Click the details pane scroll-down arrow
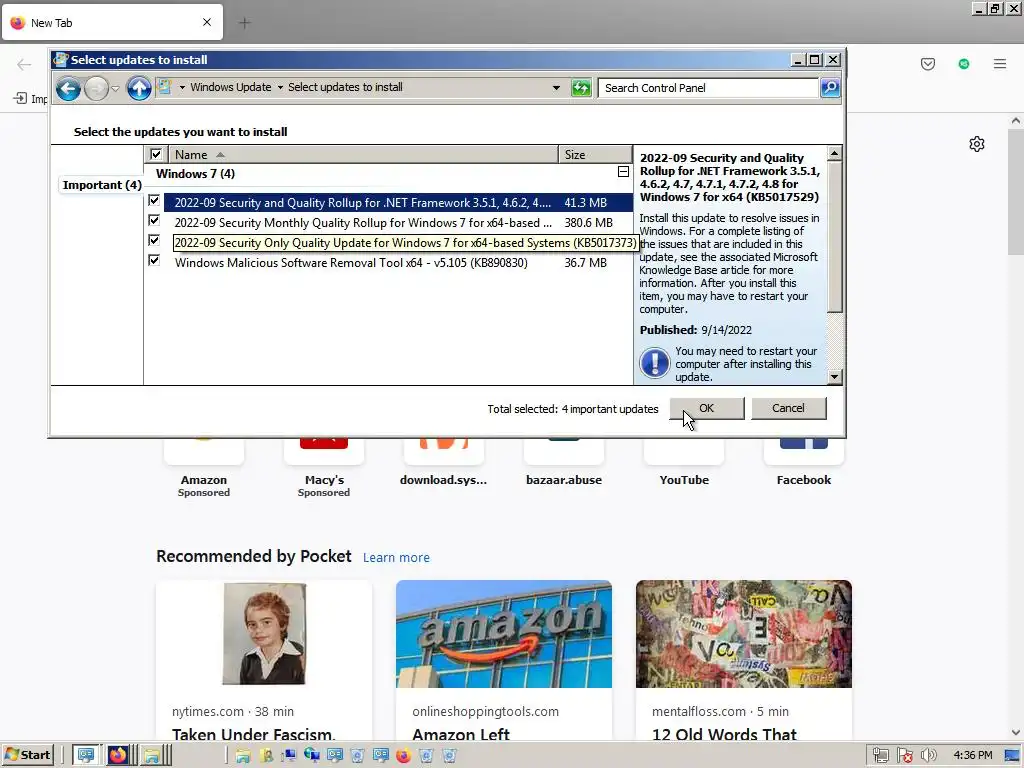This screenshot has width=1024, height=768. click(834, 377)
